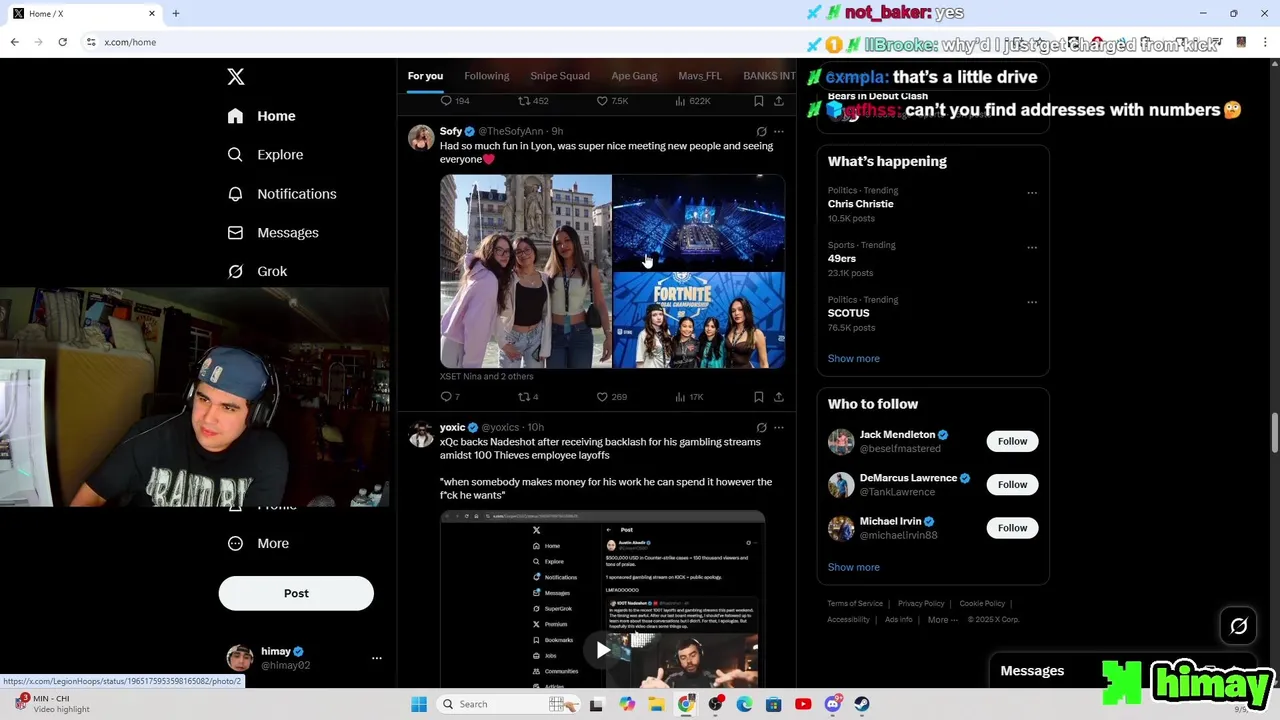This screenshot has width=1280, height=720.
Task: Follow DeMarcus Lawrence
Action: pos(1012,485)
